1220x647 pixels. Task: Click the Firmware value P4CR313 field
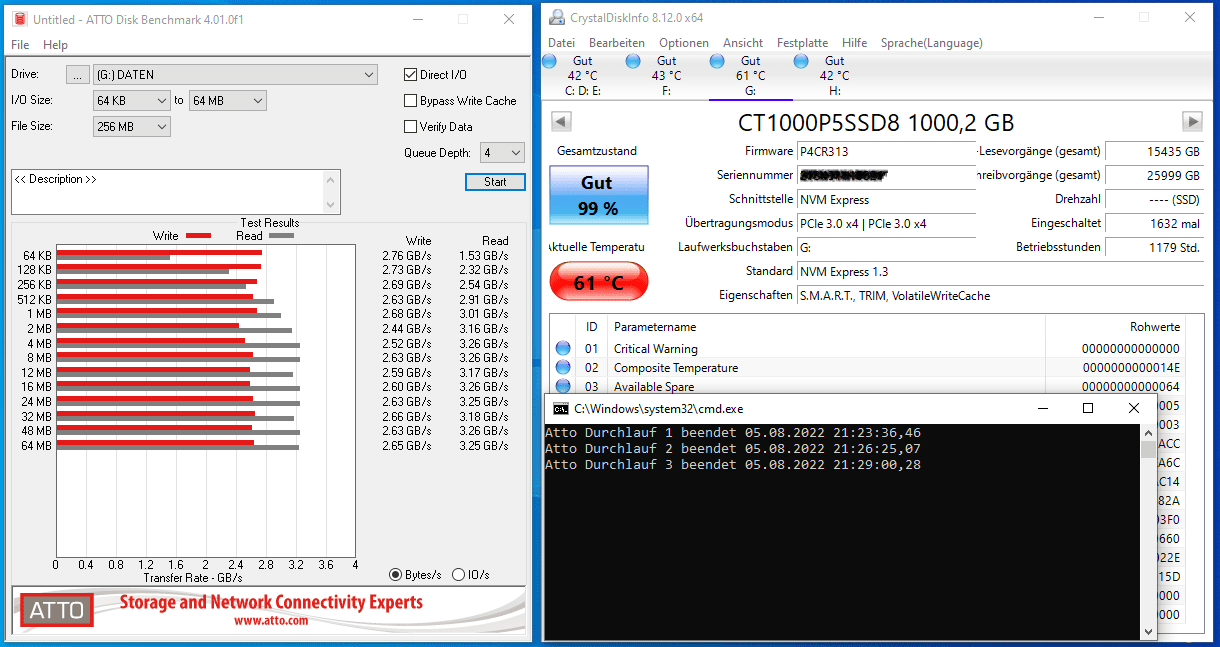(x=886, y=151)
